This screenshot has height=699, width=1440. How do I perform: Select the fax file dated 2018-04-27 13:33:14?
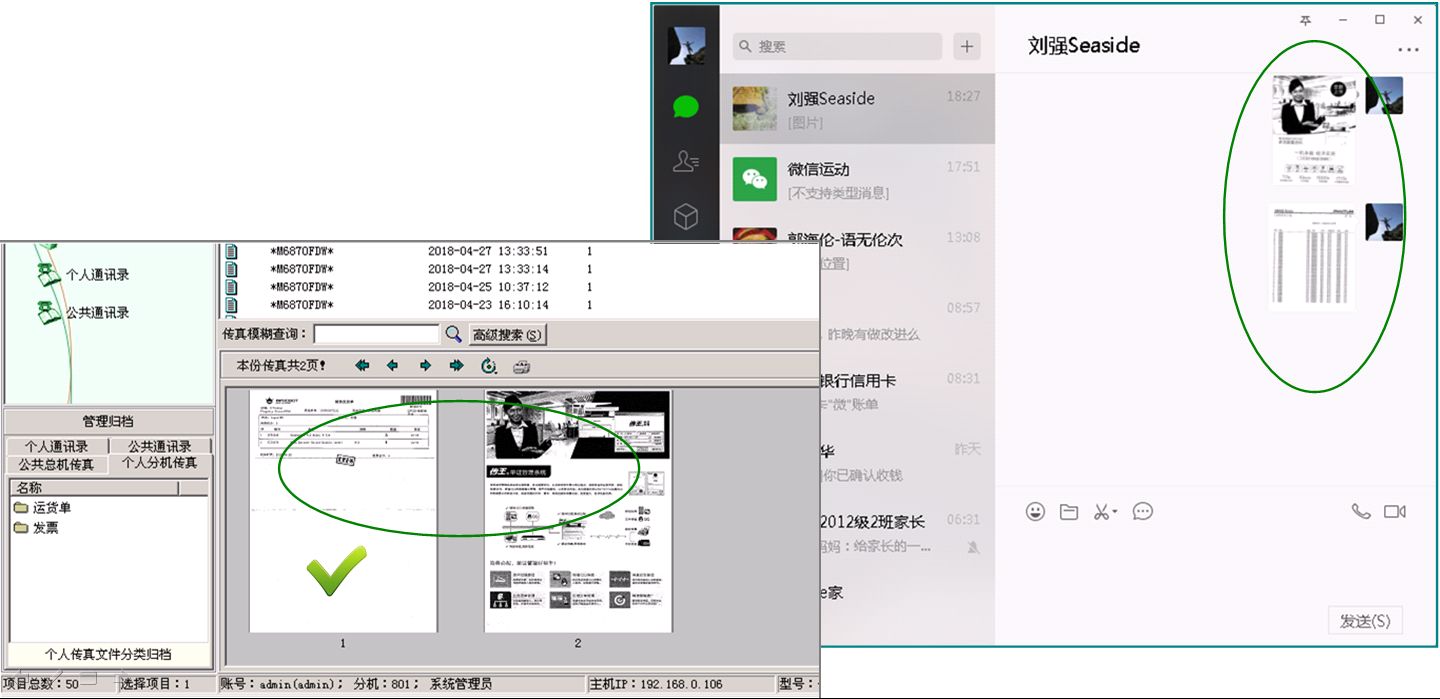tap(410, 269)
